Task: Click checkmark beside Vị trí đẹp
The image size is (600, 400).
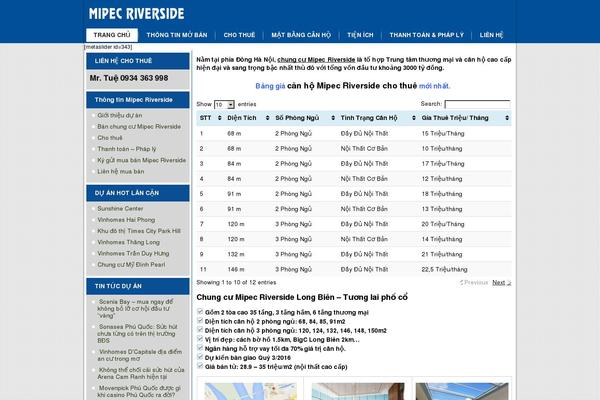Action: [200, 339]
